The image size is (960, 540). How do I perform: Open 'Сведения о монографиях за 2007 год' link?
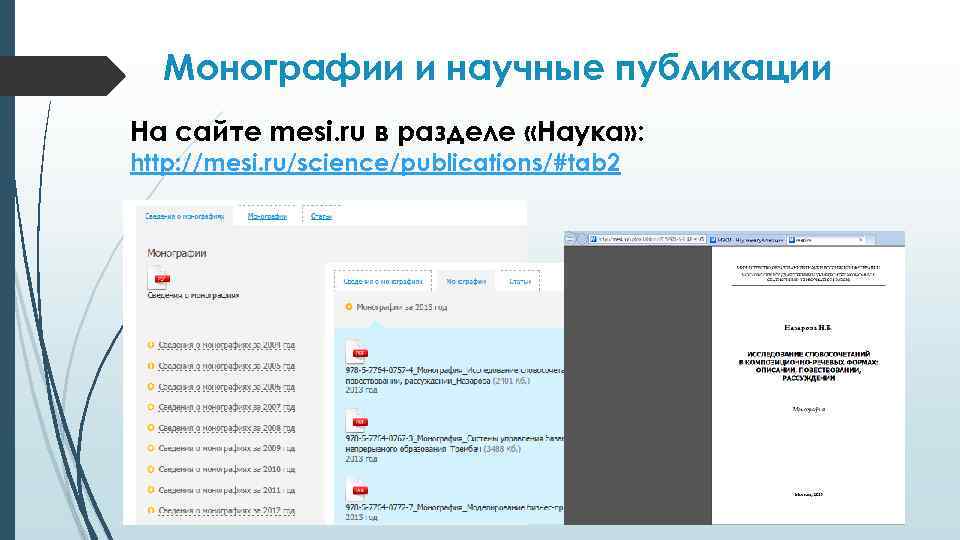tap(227, 407)
